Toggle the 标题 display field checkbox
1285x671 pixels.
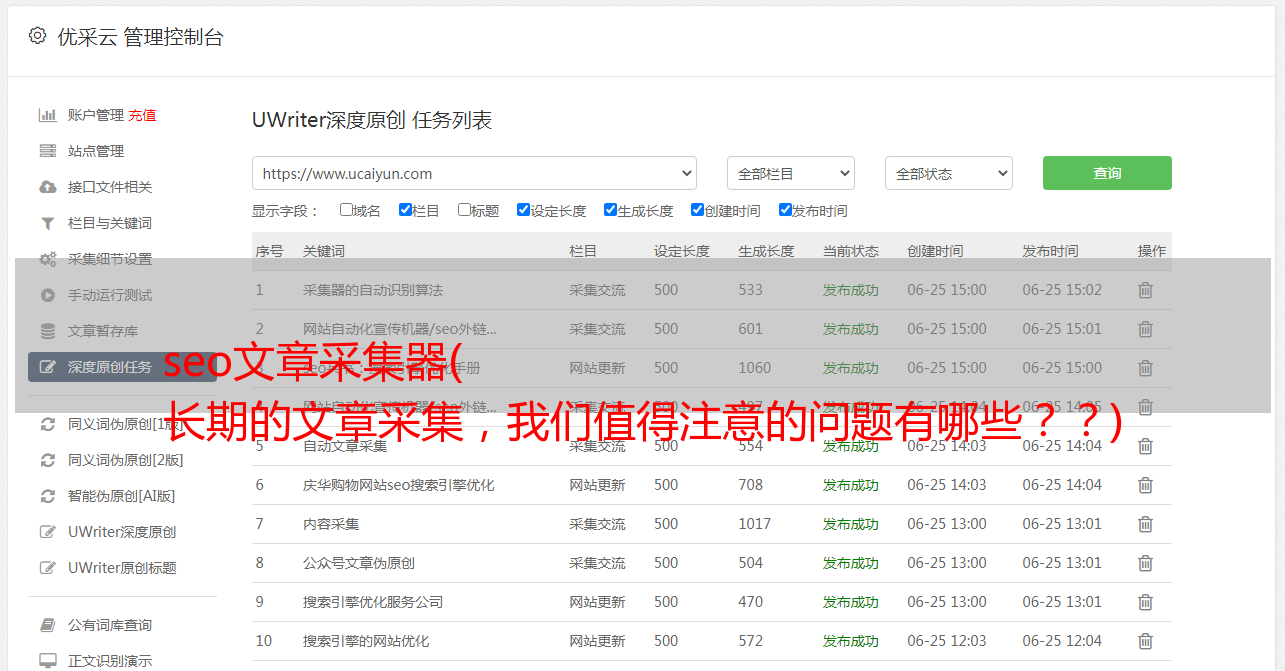[464, 210]
